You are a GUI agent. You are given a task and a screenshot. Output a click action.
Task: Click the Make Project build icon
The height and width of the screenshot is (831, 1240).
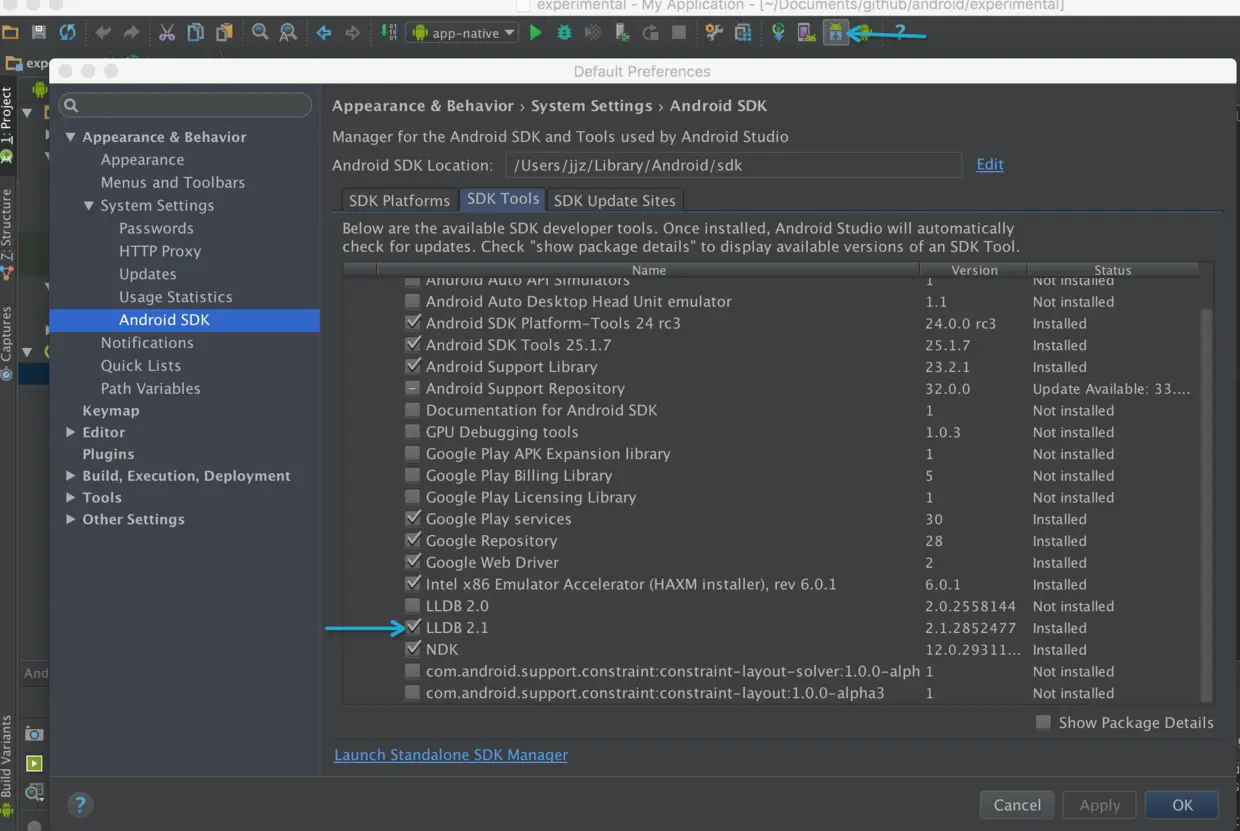point(388,33)
